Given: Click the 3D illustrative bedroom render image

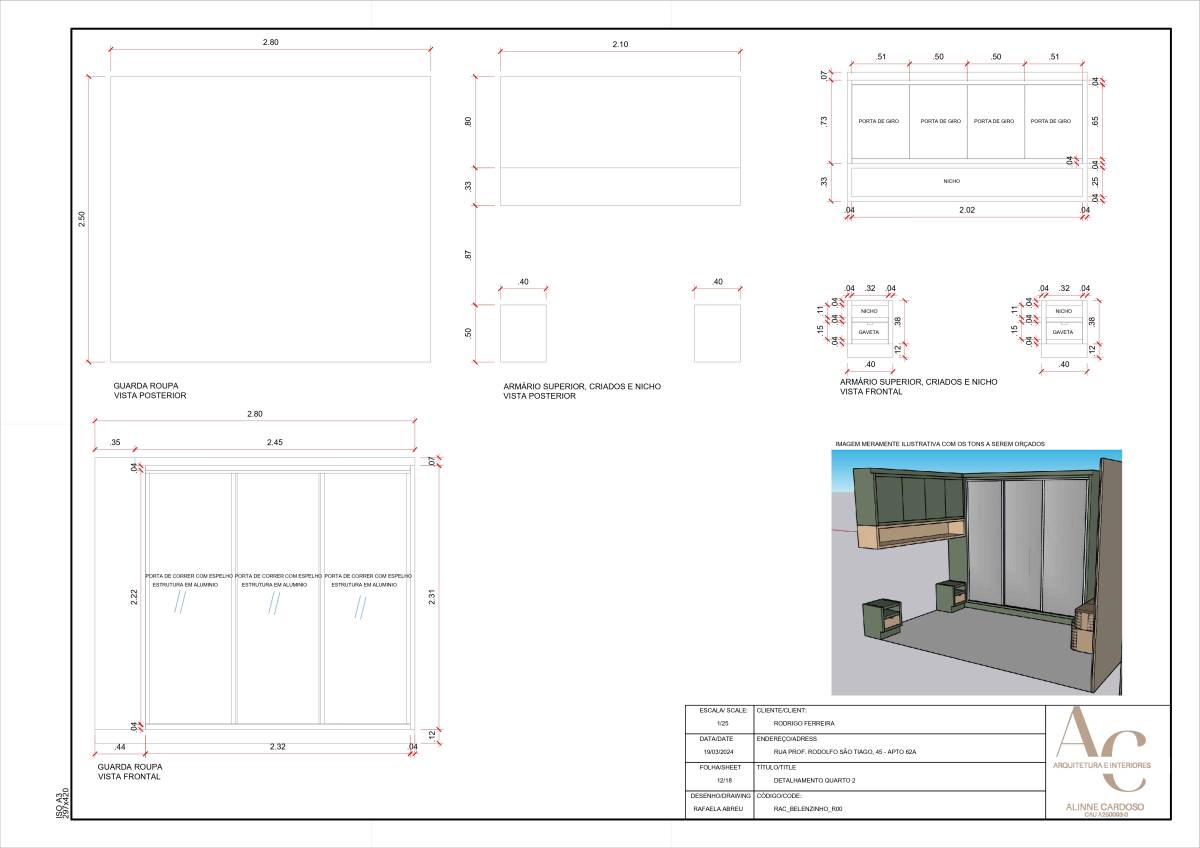Looking at the screenshot, I should point(976,572).
